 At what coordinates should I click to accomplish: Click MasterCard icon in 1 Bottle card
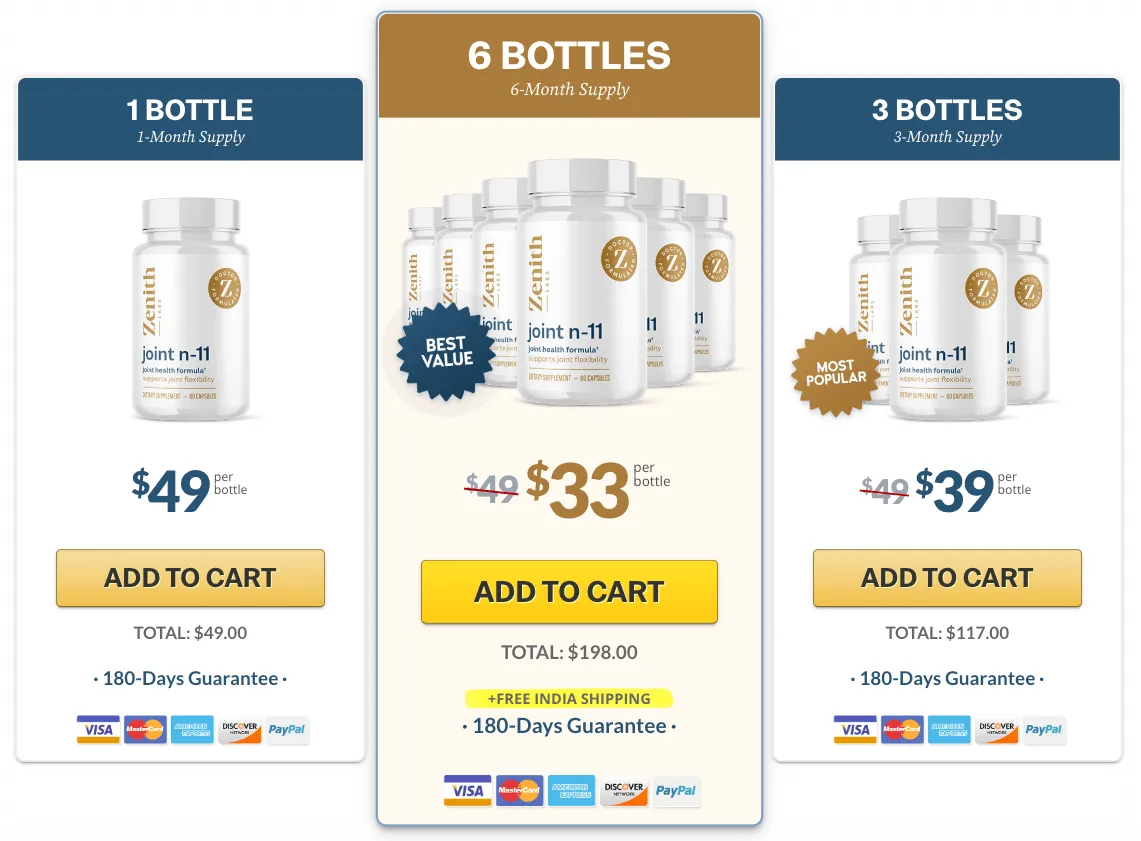point(145,730)
